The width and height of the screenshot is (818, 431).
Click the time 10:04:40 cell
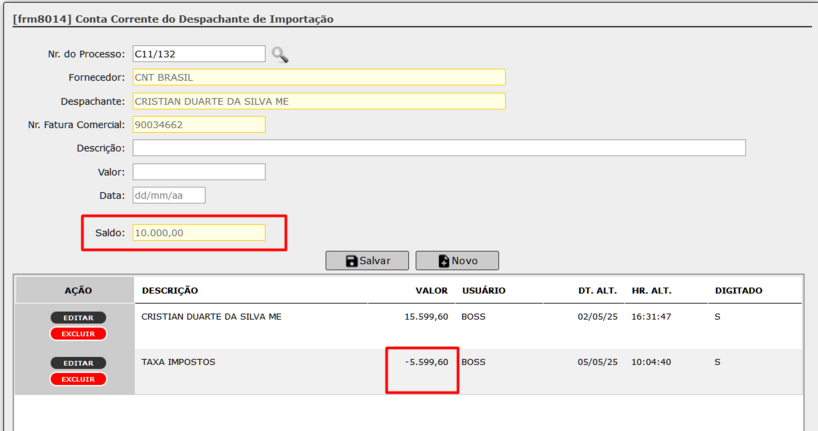pos(651,362)
